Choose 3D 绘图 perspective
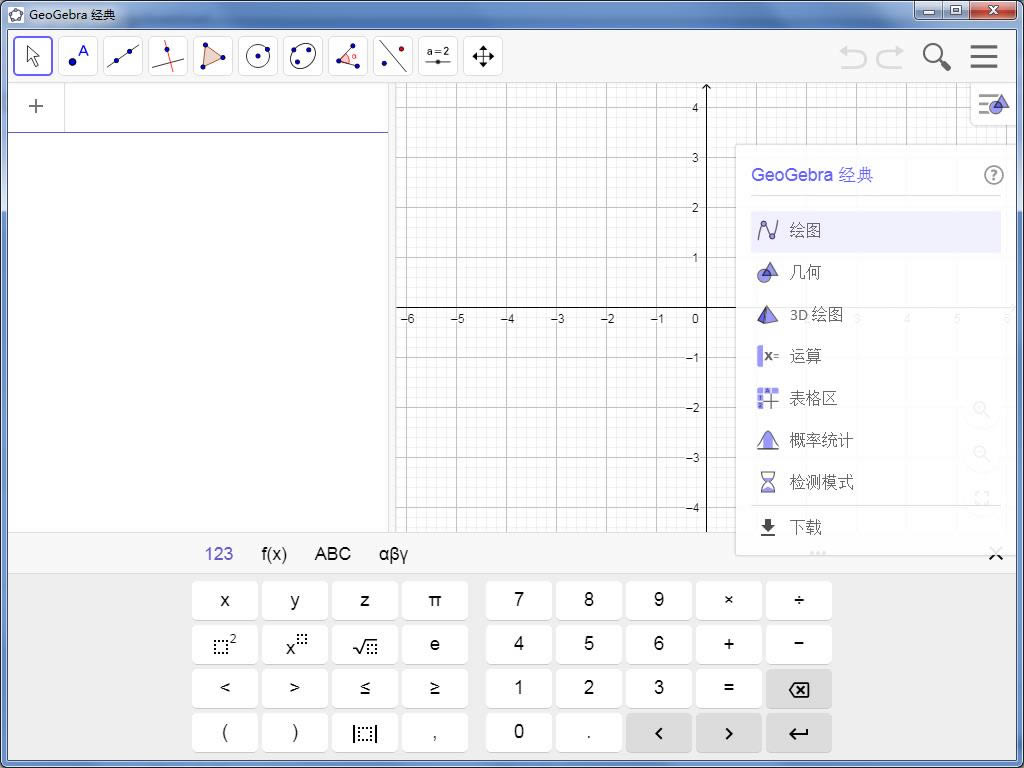This screenshot has height=768, width=1024. point(876,315)
